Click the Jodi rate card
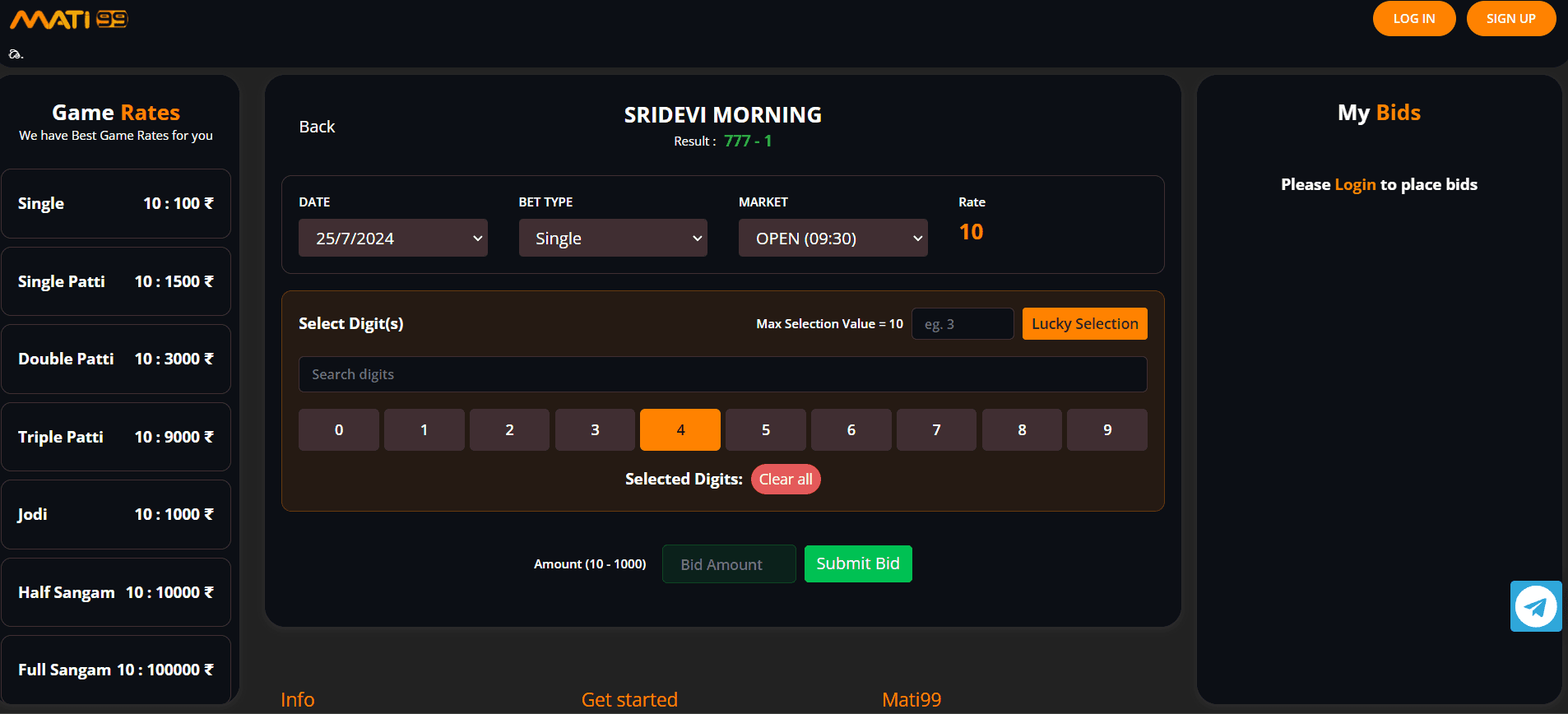The width and height of the screenshot is (1568, 714). pos(116,514)
